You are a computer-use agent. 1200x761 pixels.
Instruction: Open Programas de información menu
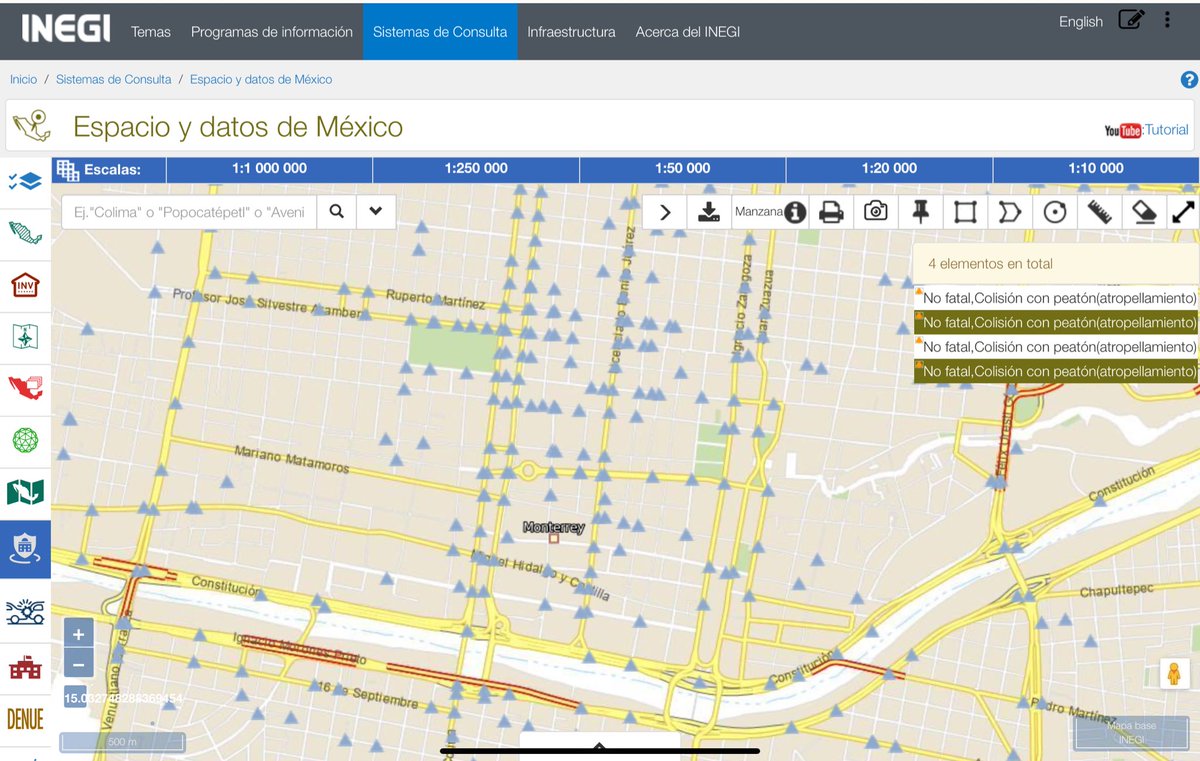click(x=272, y=32)
